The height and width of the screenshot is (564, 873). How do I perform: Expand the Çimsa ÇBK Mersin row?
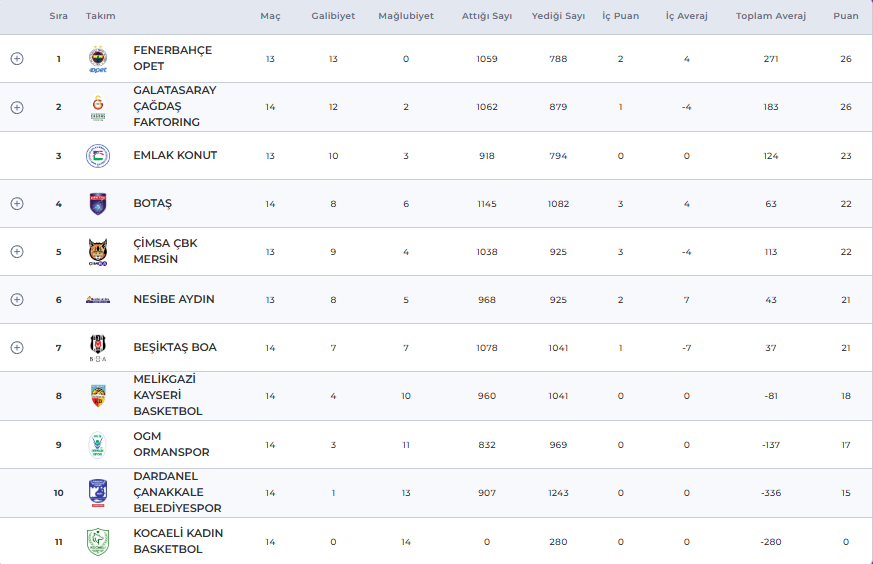tap(17, 252)
